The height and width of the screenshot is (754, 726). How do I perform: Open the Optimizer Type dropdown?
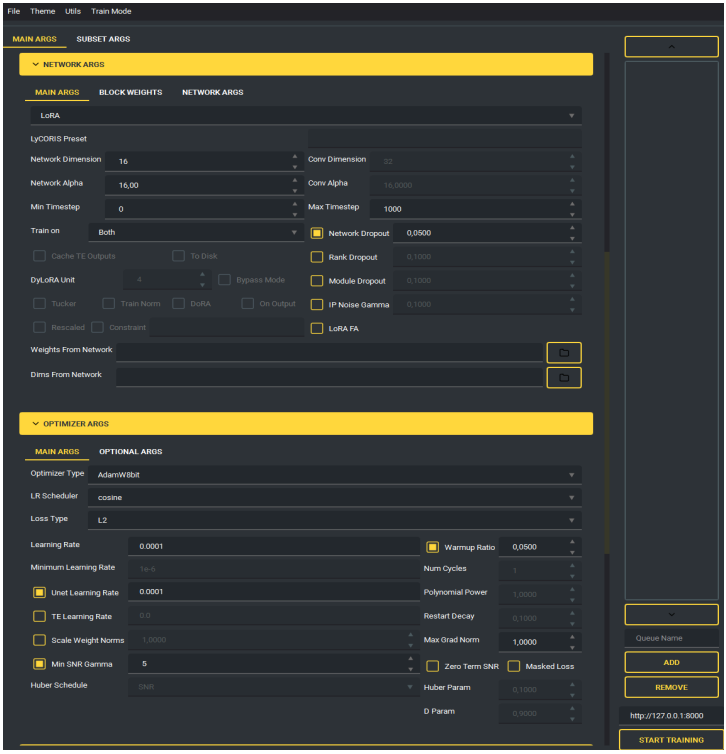332,474
